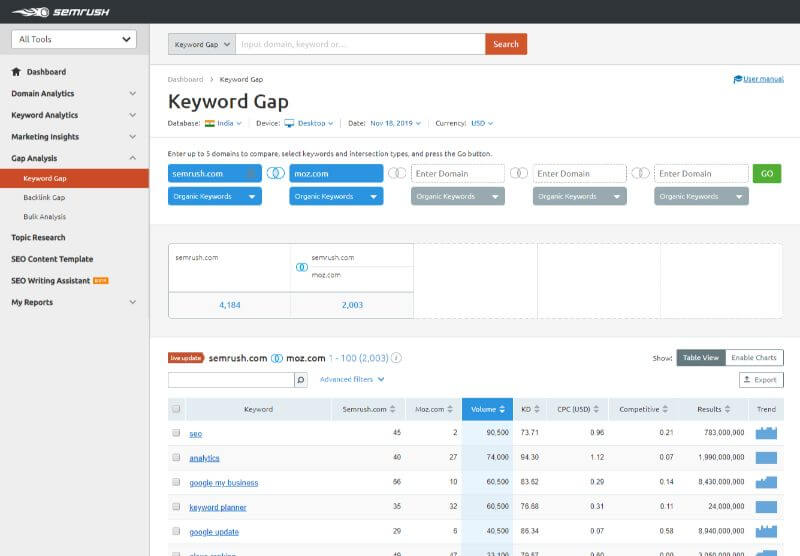Open the User manual link
Viewport: 800px width, 556px height.
point(759,79)
